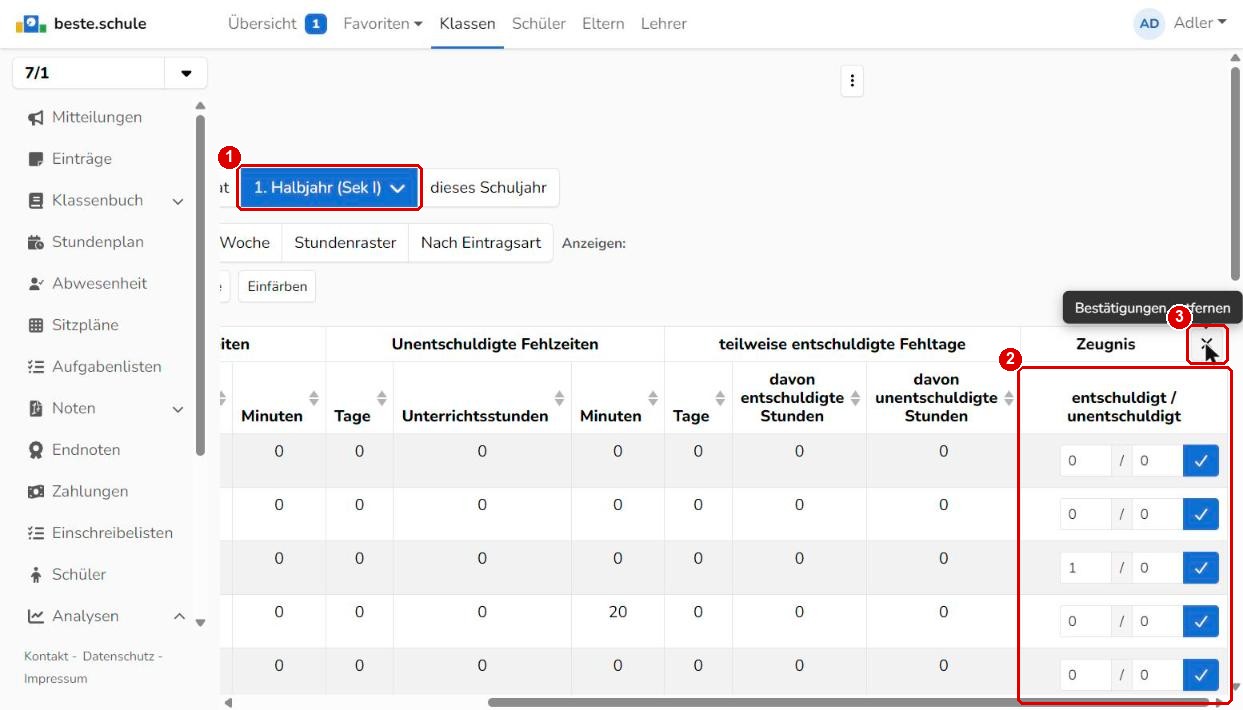
Task: Switch to Schüler tab in top navigation
Action: point(539,23)
